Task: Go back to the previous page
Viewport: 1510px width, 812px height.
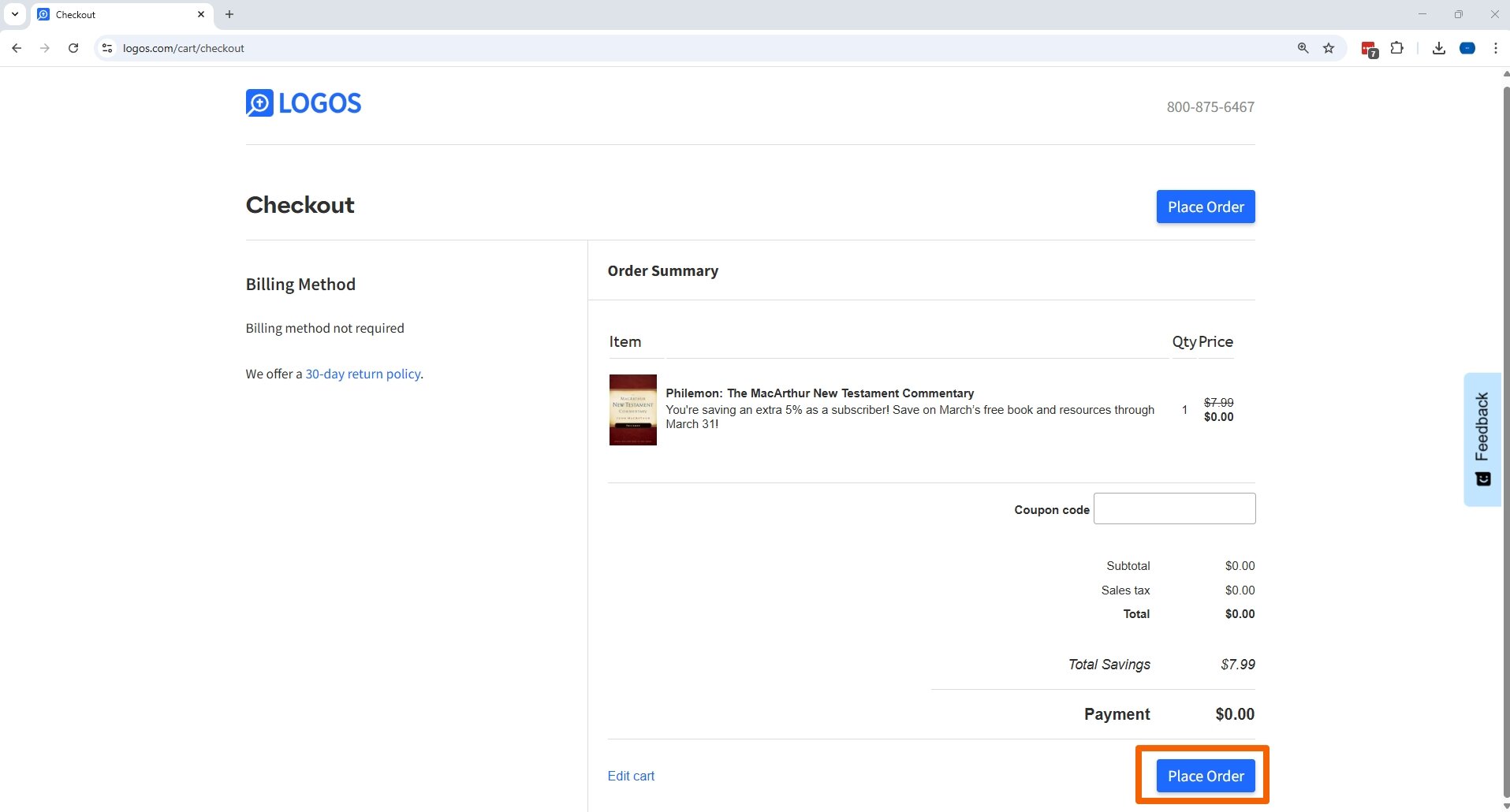Action: point(17,48)
